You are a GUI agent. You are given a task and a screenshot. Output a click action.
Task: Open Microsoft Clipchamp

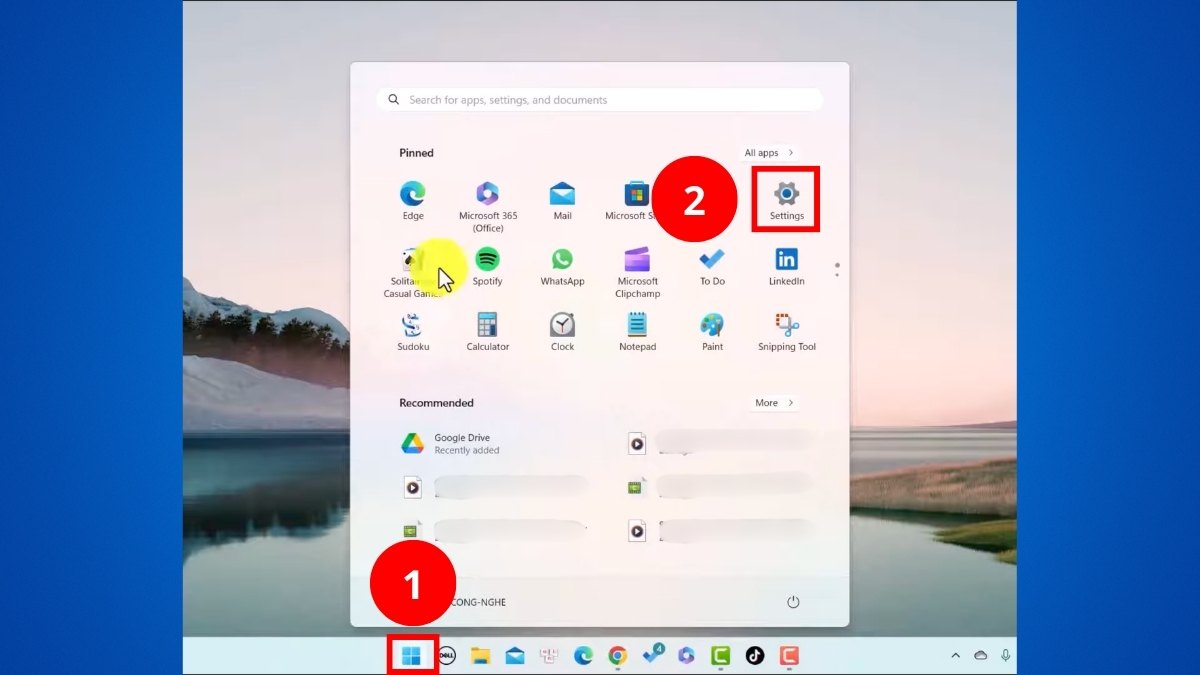[x=637, y=273]
